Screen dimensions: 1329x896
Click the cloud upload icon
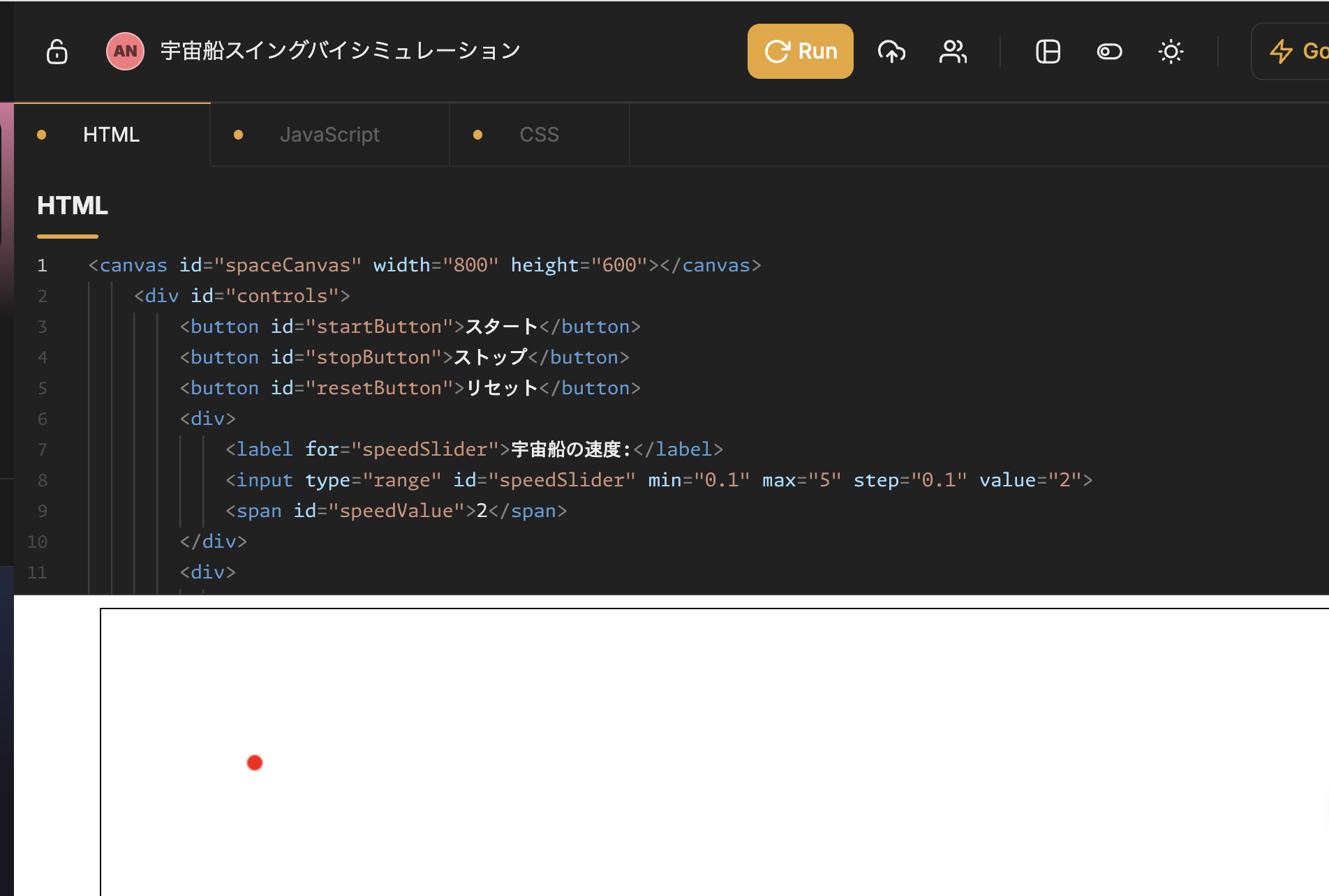(x=891, y=52)
